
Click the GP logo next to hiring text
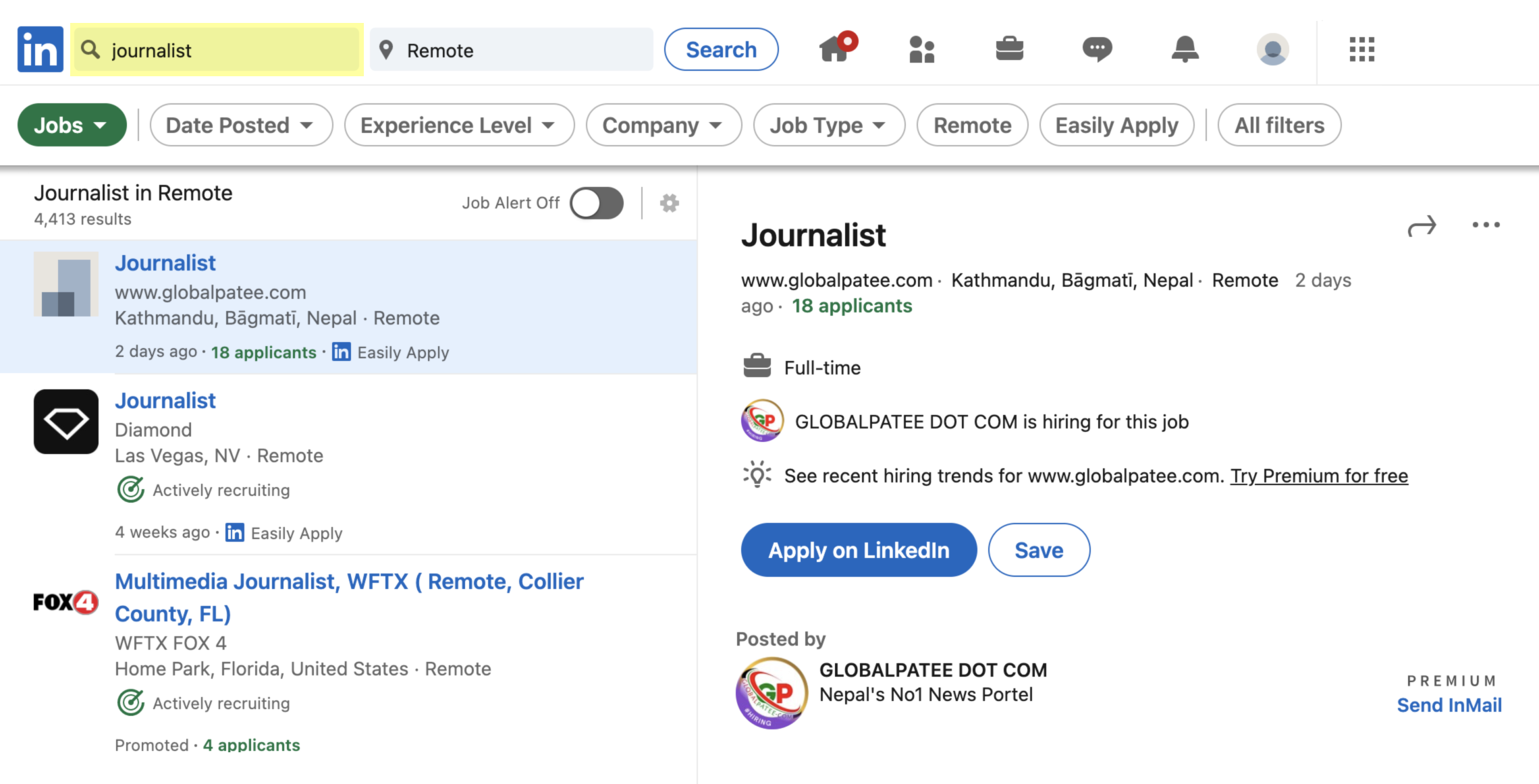coord(762,420)
